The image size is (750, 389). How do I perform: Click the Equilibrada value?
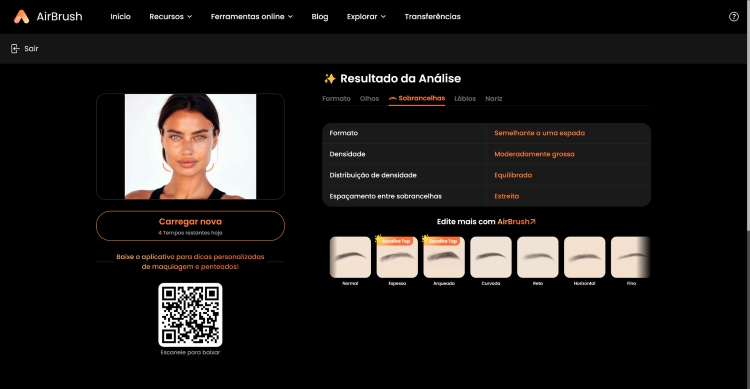tap(513, 175)
